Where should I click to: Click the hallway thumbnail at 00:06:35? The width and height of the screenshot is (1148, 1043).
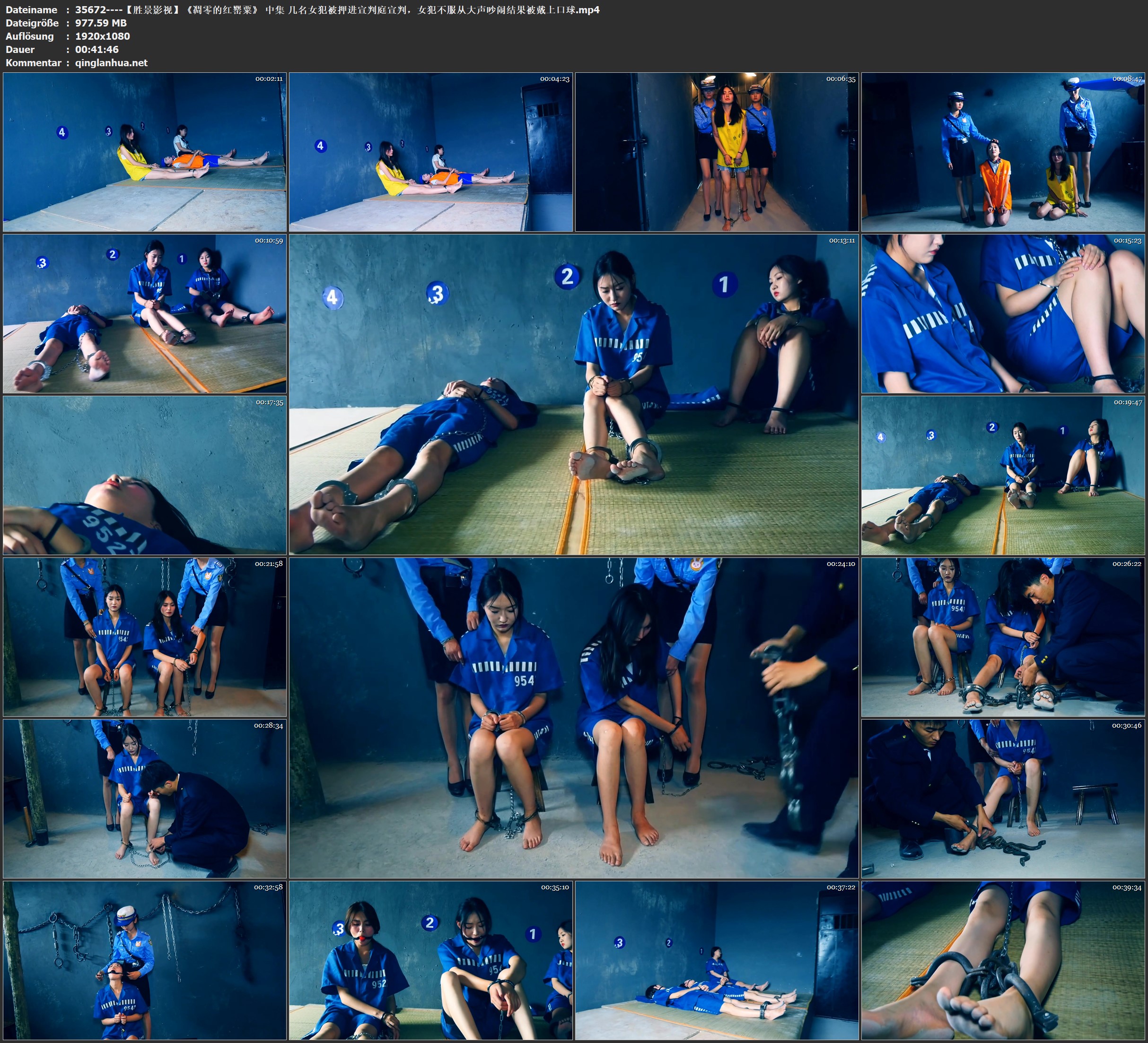click(x=716, y=152)
